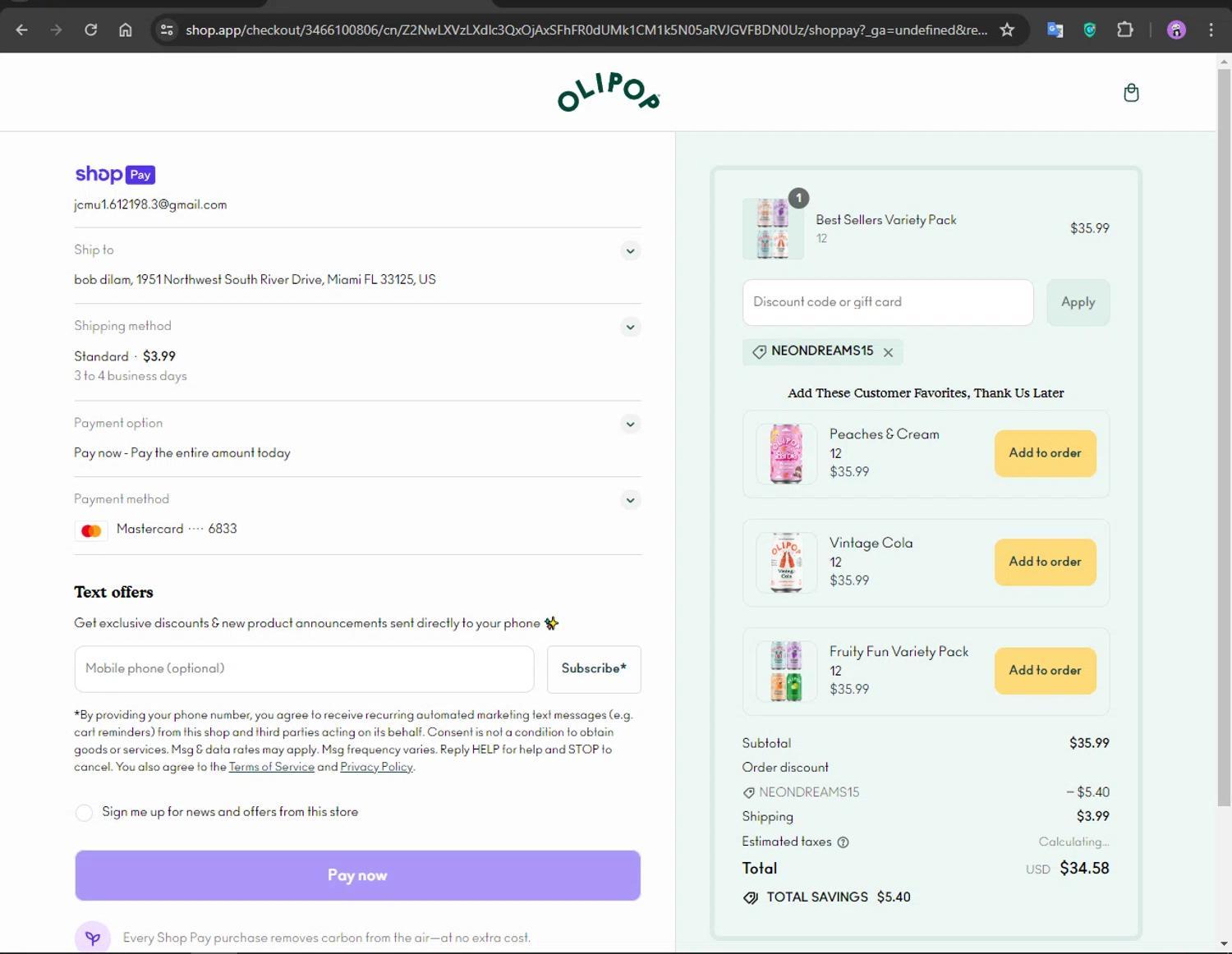The image size is (1232, 954).
Task: Click the Miami shipping address text
Action: tap(255, 280)
